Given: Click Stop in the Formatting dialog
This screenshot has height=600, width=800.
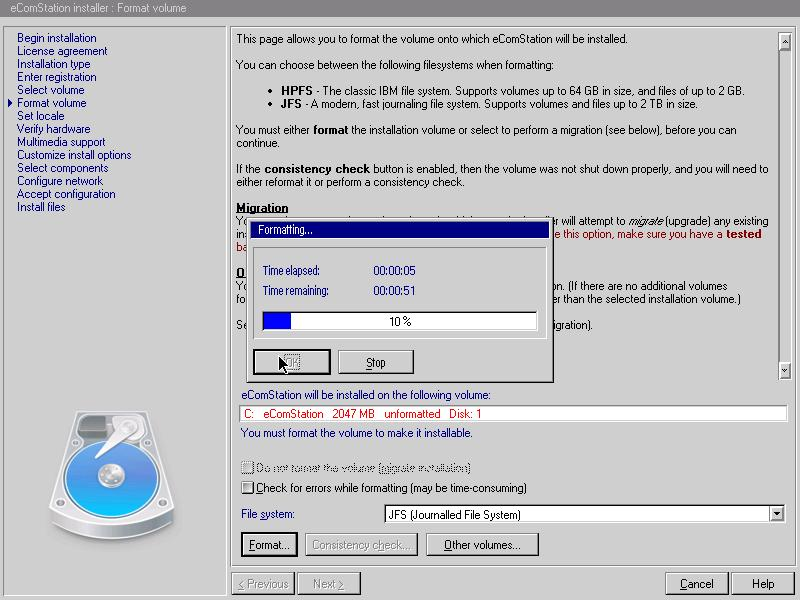Looking at the screenshot, I should point(376,362).
